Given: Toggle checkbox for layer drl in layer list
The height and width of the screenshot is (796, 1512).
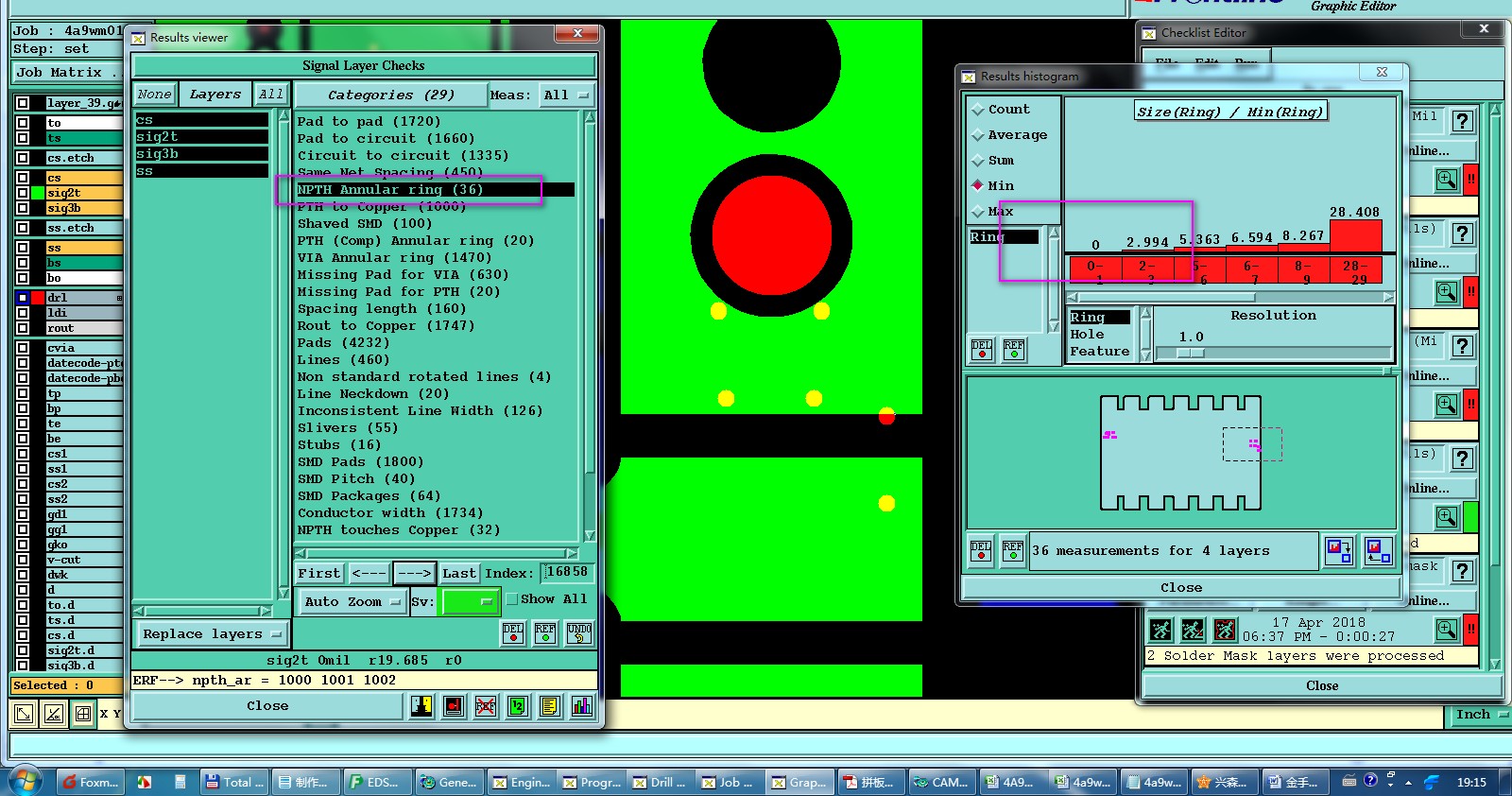Looking at the screenshot, I should tap(23, 298).
